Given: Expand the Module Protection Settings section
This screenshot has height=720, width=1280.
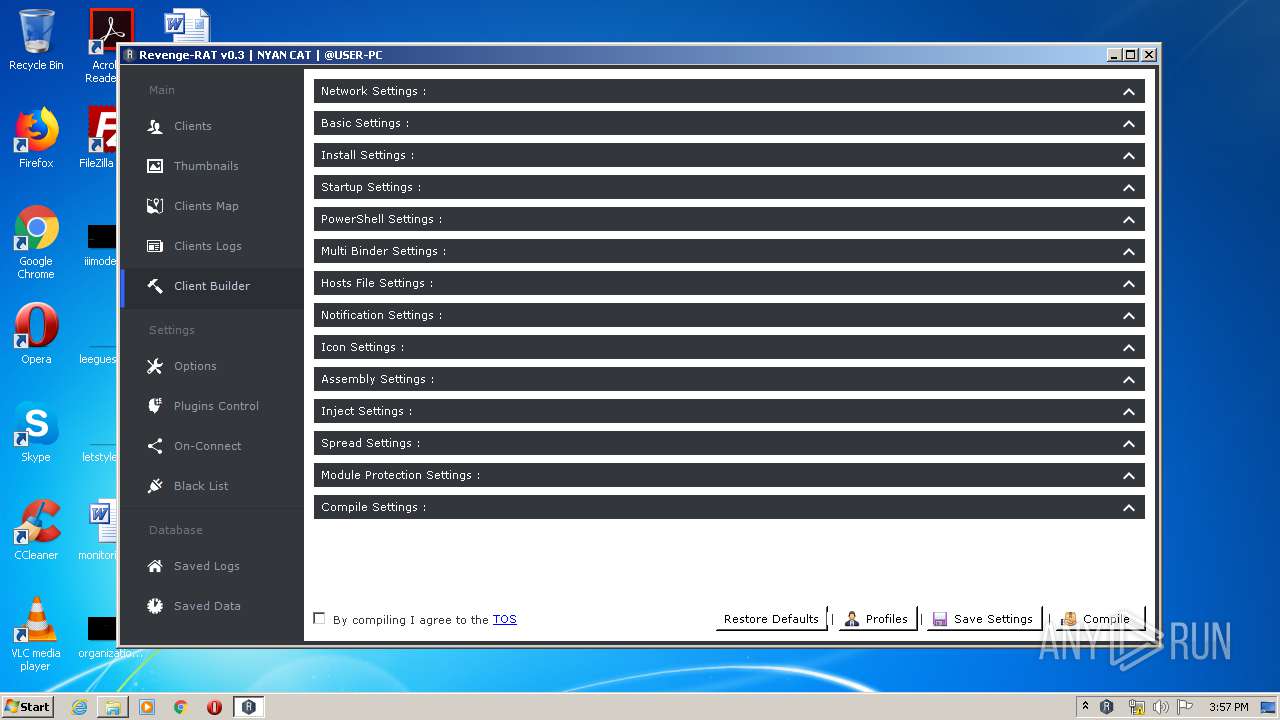Looking at the screenshot, I should pos(729,475).
